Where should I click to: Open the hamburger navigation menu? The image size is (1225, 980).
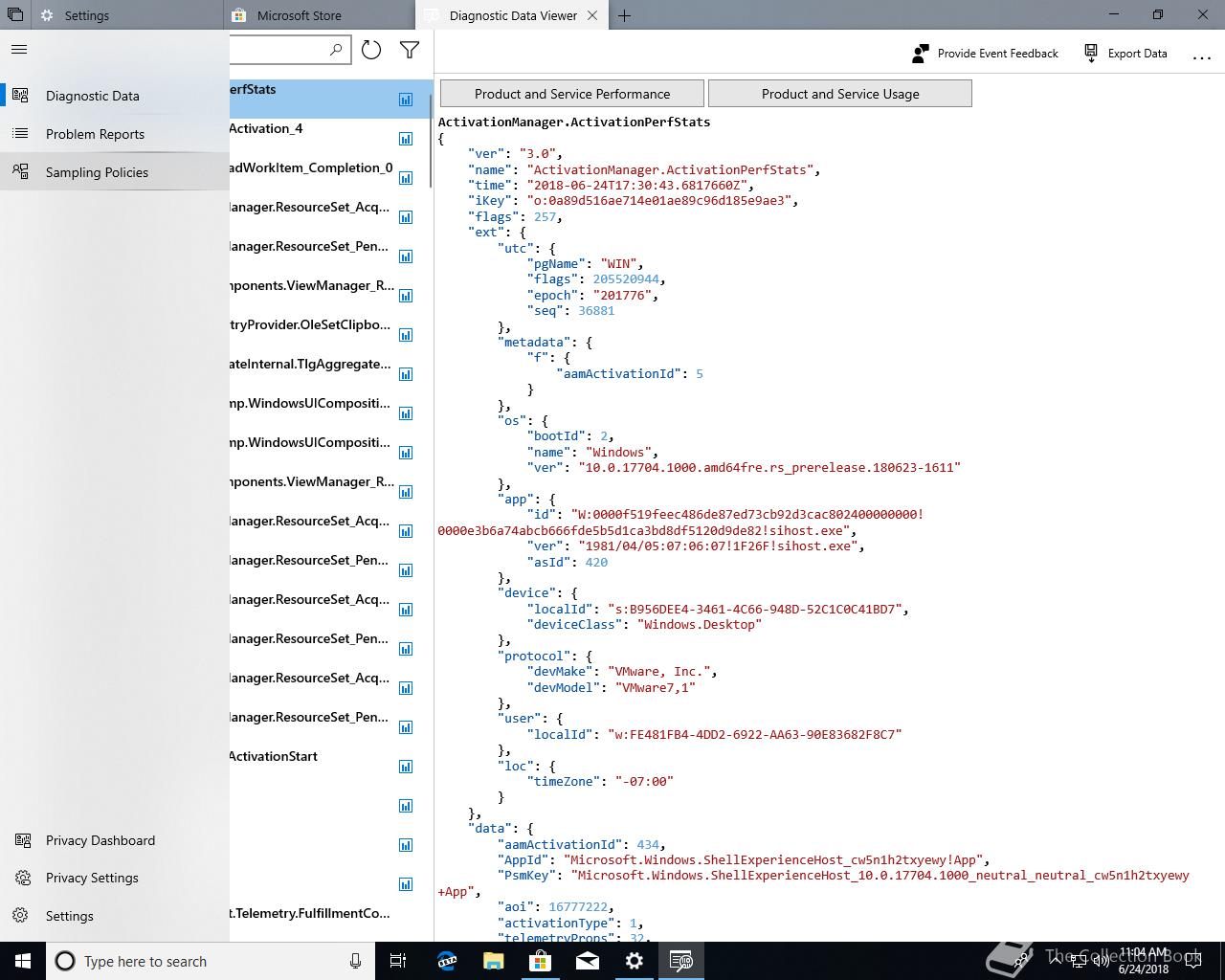click(19, 50)
